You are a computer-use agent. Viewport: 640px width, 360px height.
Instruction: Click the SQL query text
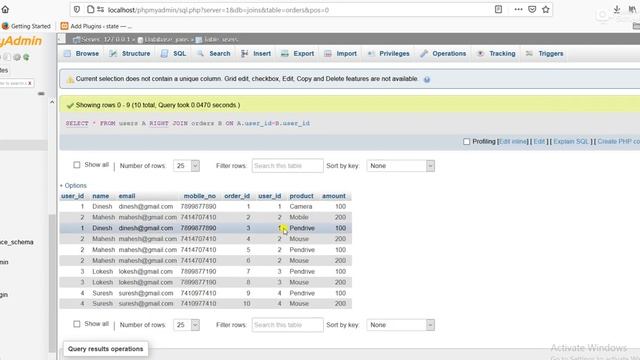[x=188, y=123]
